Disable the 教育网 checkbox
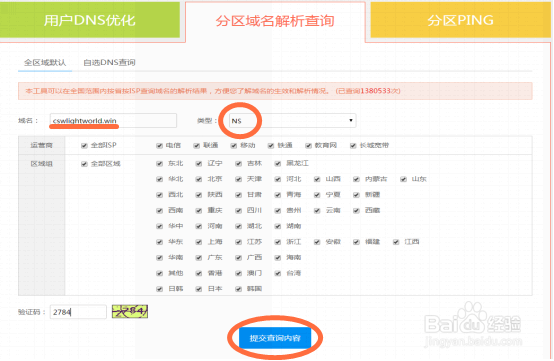 (308, 146)
